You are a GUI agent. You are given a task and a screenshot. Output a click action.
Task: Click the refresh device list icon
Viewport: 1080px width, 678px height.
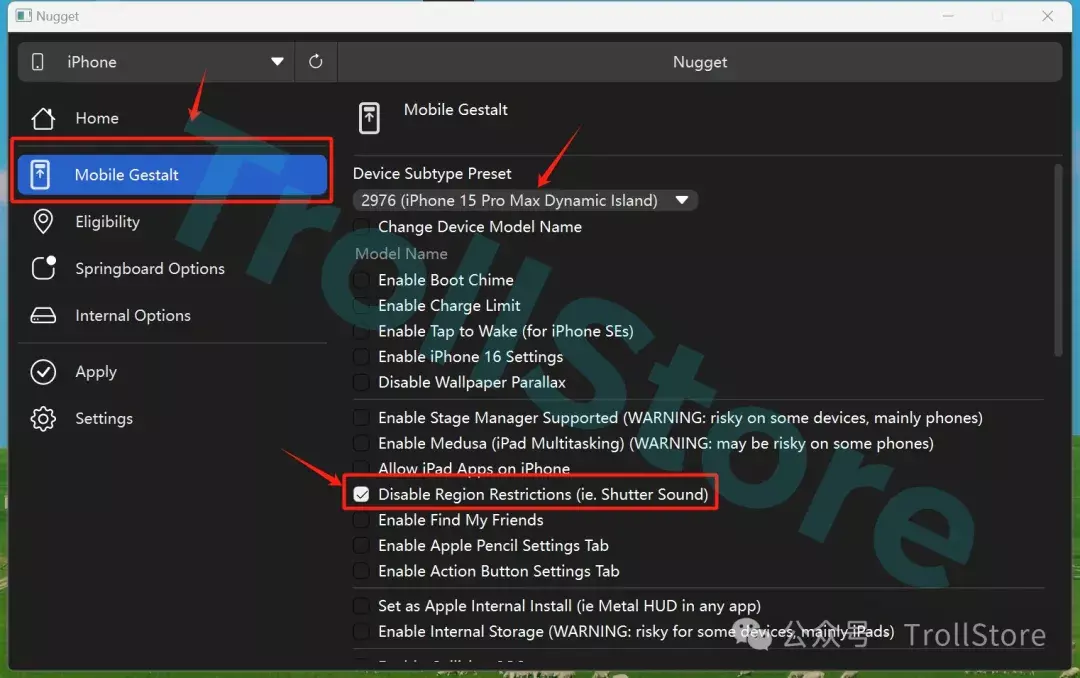point(315,62)
